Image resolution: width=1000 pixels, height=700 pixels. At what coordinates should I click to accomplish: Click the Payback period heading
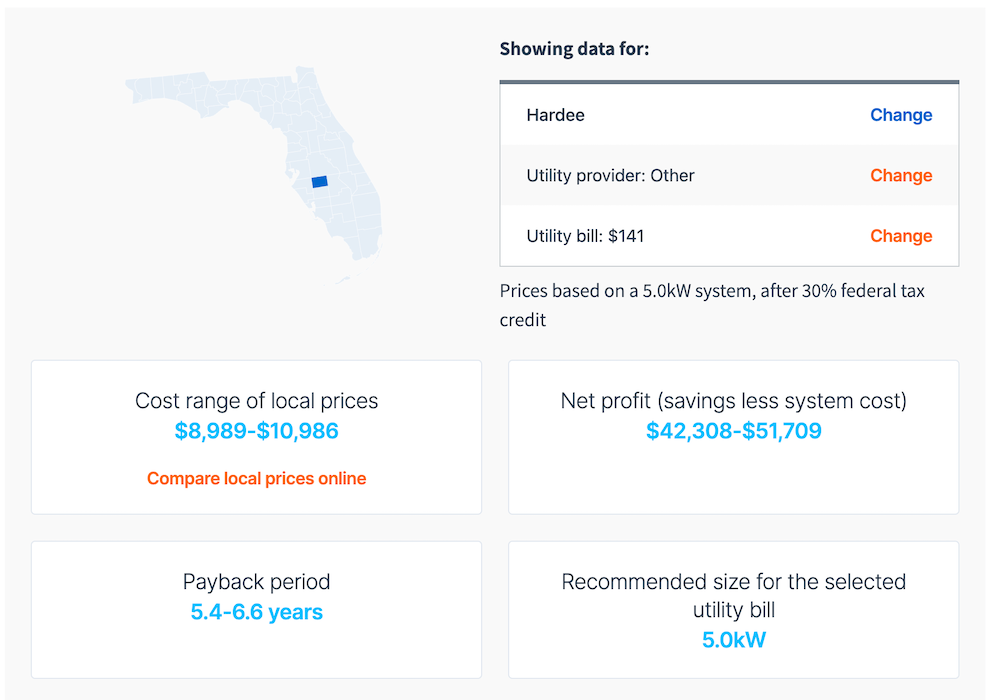tap(256, 581)
